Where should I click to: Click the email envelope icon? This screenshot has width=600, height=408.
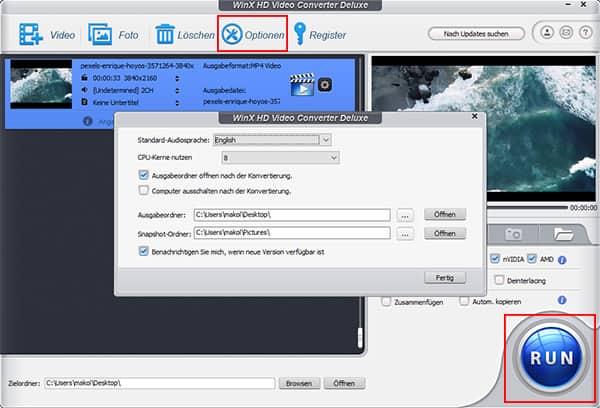pyautogui.click(x=566, y=32)
